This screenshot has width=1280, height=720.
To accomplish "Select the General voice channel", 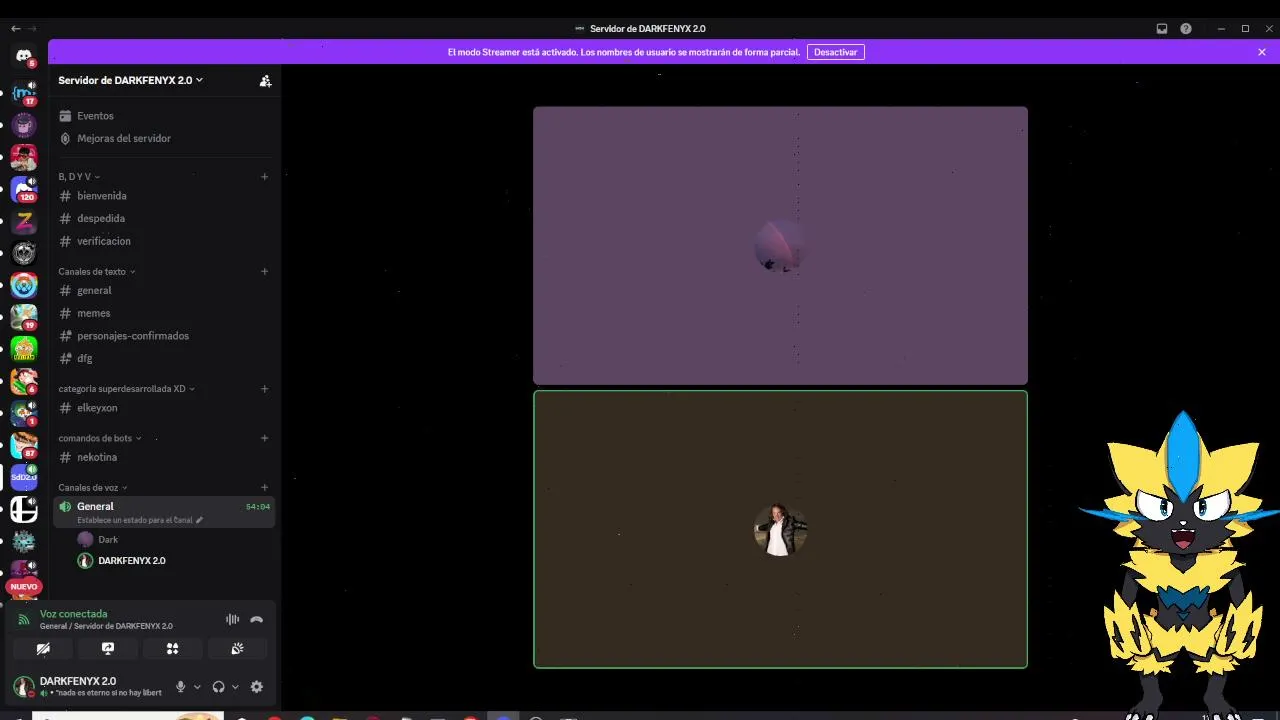I will click(x=165, y=512).
